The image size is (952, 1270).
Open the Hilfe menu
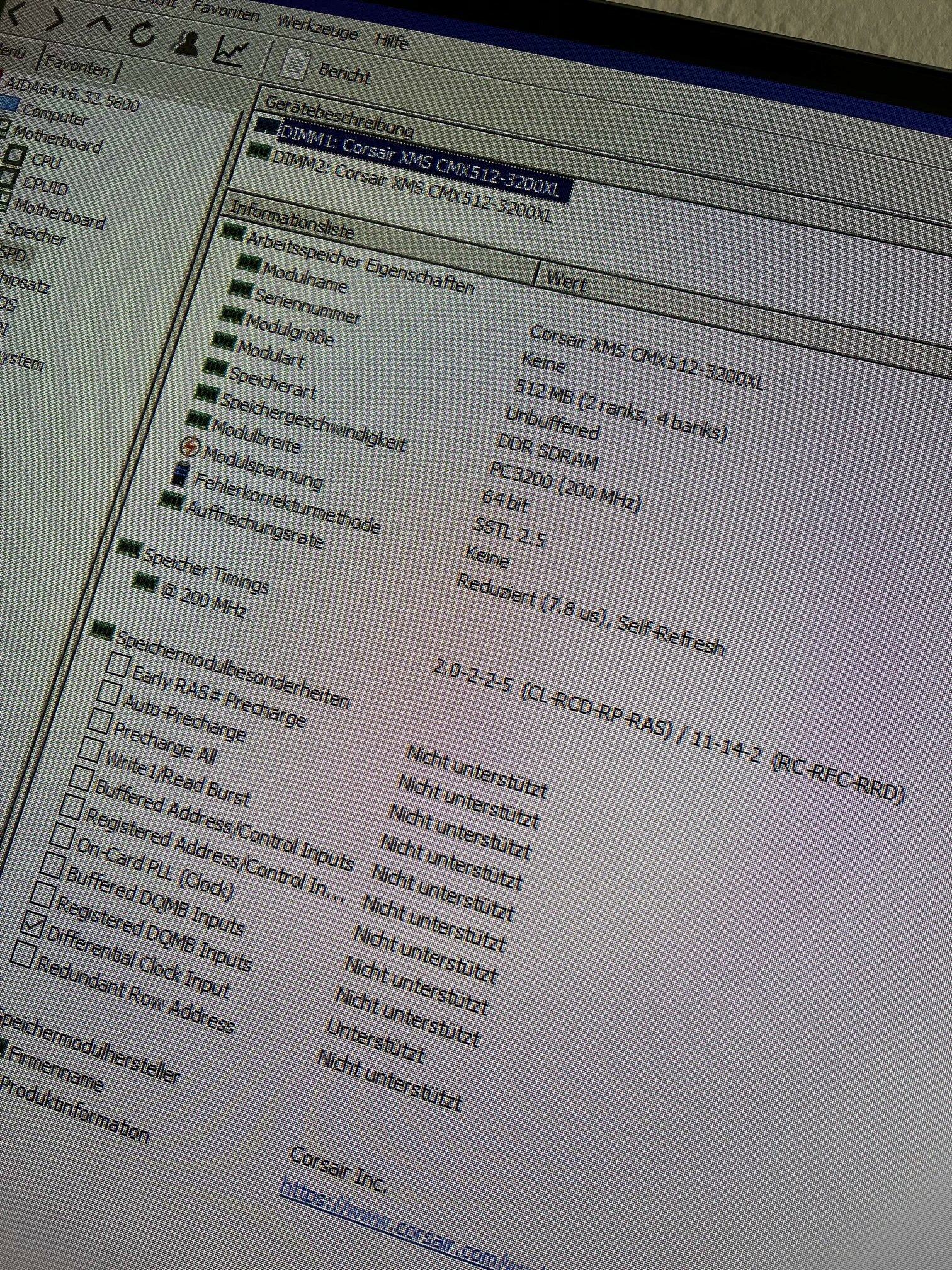click(x=392, y=40)
